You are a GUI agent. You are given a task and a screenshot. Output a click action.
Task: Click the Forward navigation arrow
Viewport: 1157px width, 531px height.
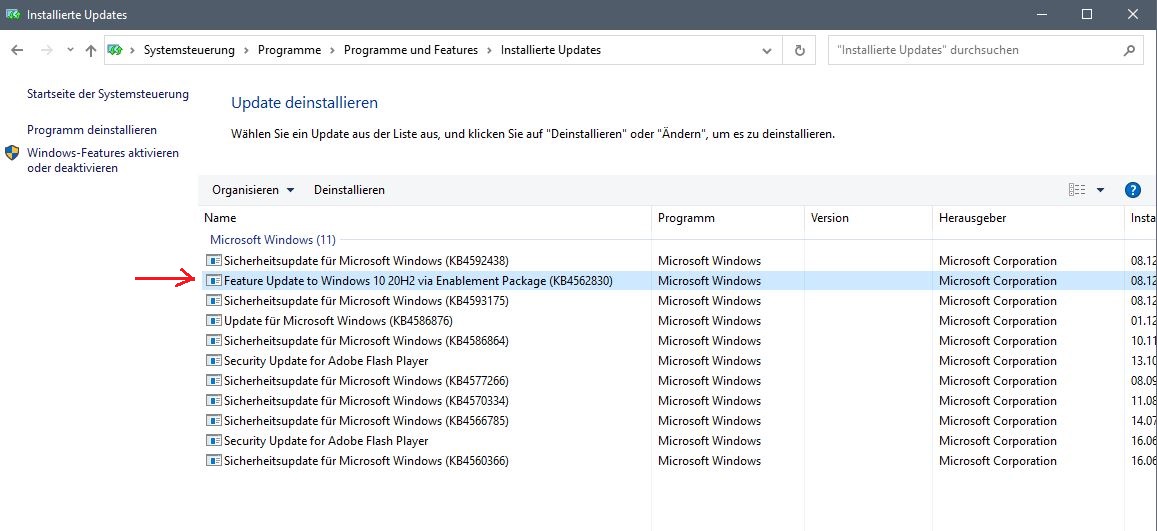46,50
